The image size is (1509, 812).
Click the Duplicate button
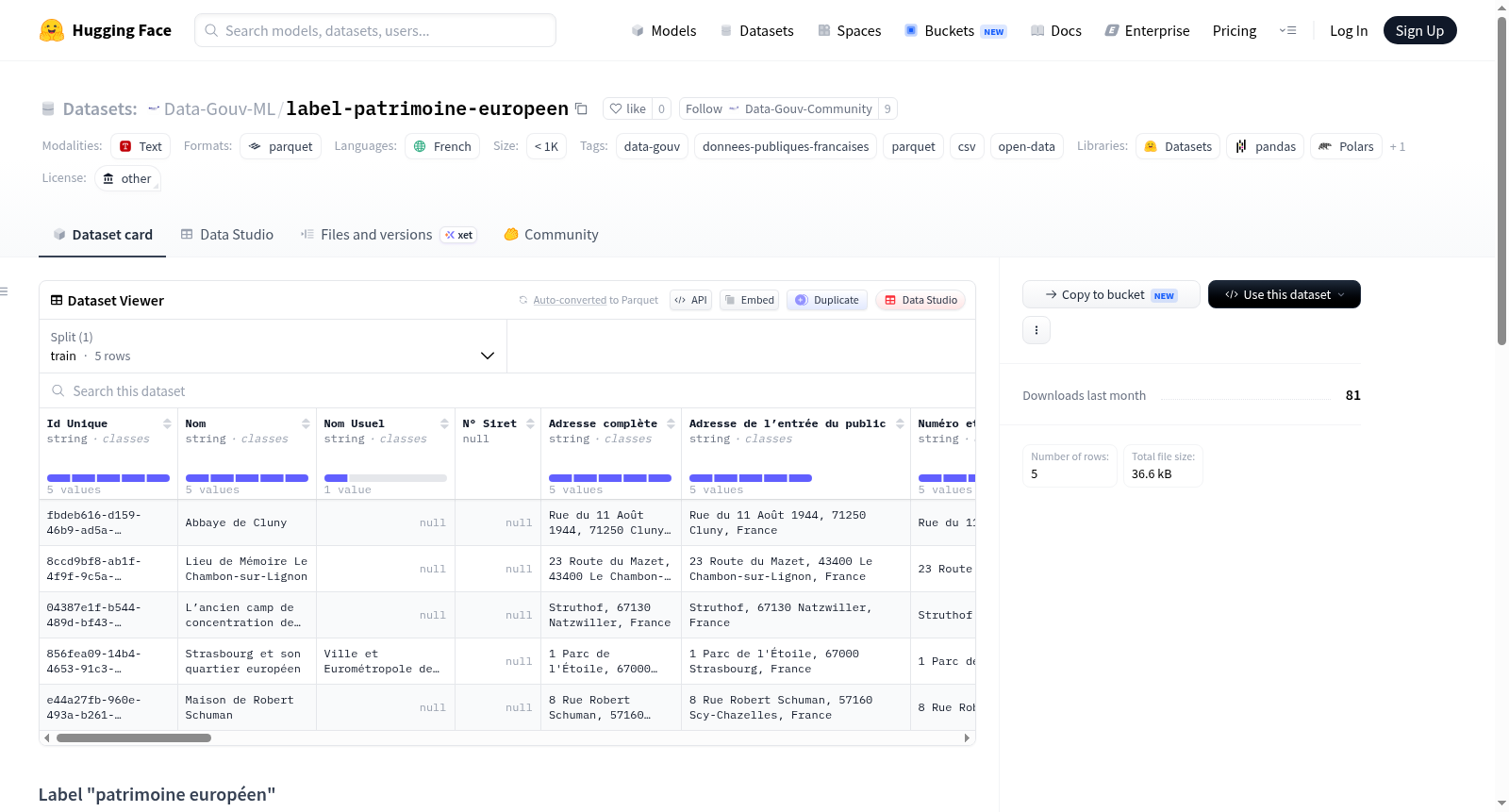pos(826,300)
